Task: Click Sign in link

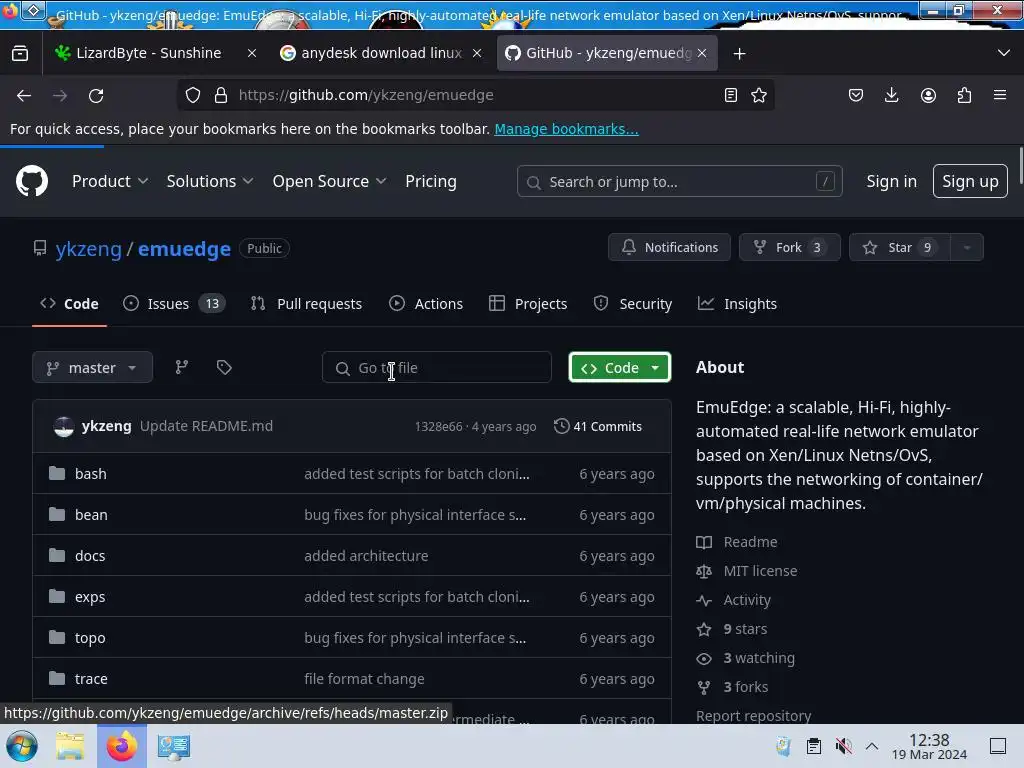Action: tap(891, 182)
